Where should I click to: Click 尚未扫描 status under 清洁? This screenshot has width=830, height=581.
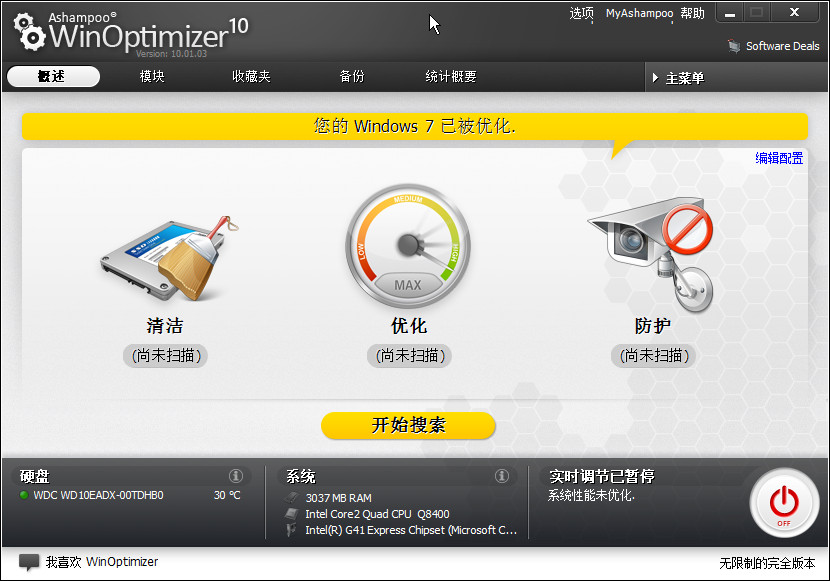(x=166, y=356)
